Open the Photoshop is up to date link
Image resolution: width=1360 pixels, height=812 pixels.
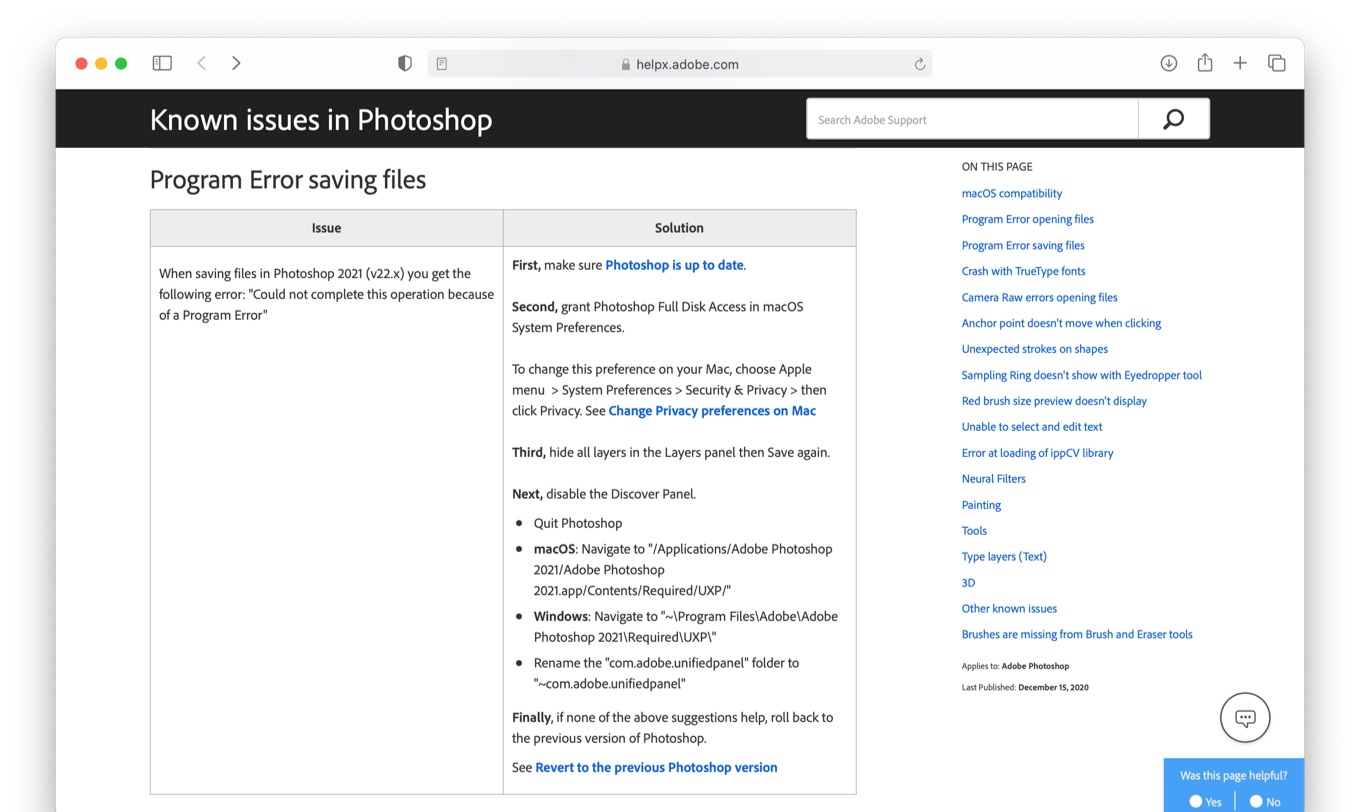pyautogui.click(x=674, y=265)
